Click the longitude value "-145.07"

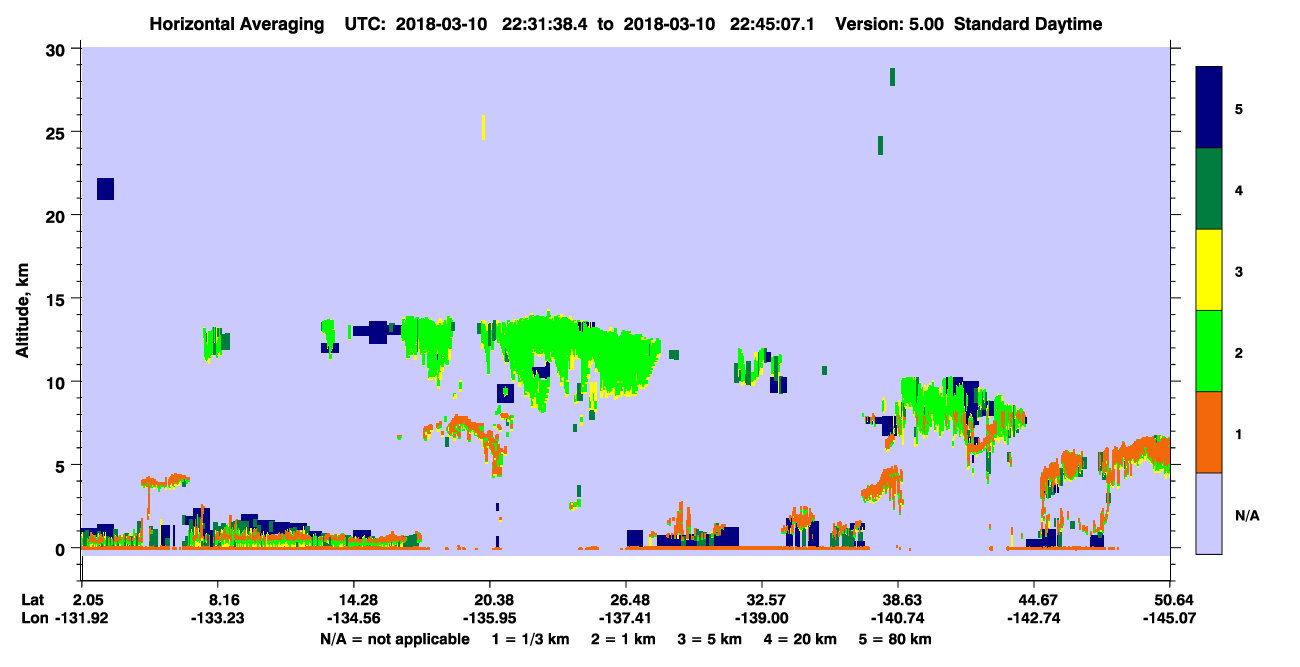pyautogui.click(x=1170, y=618)
